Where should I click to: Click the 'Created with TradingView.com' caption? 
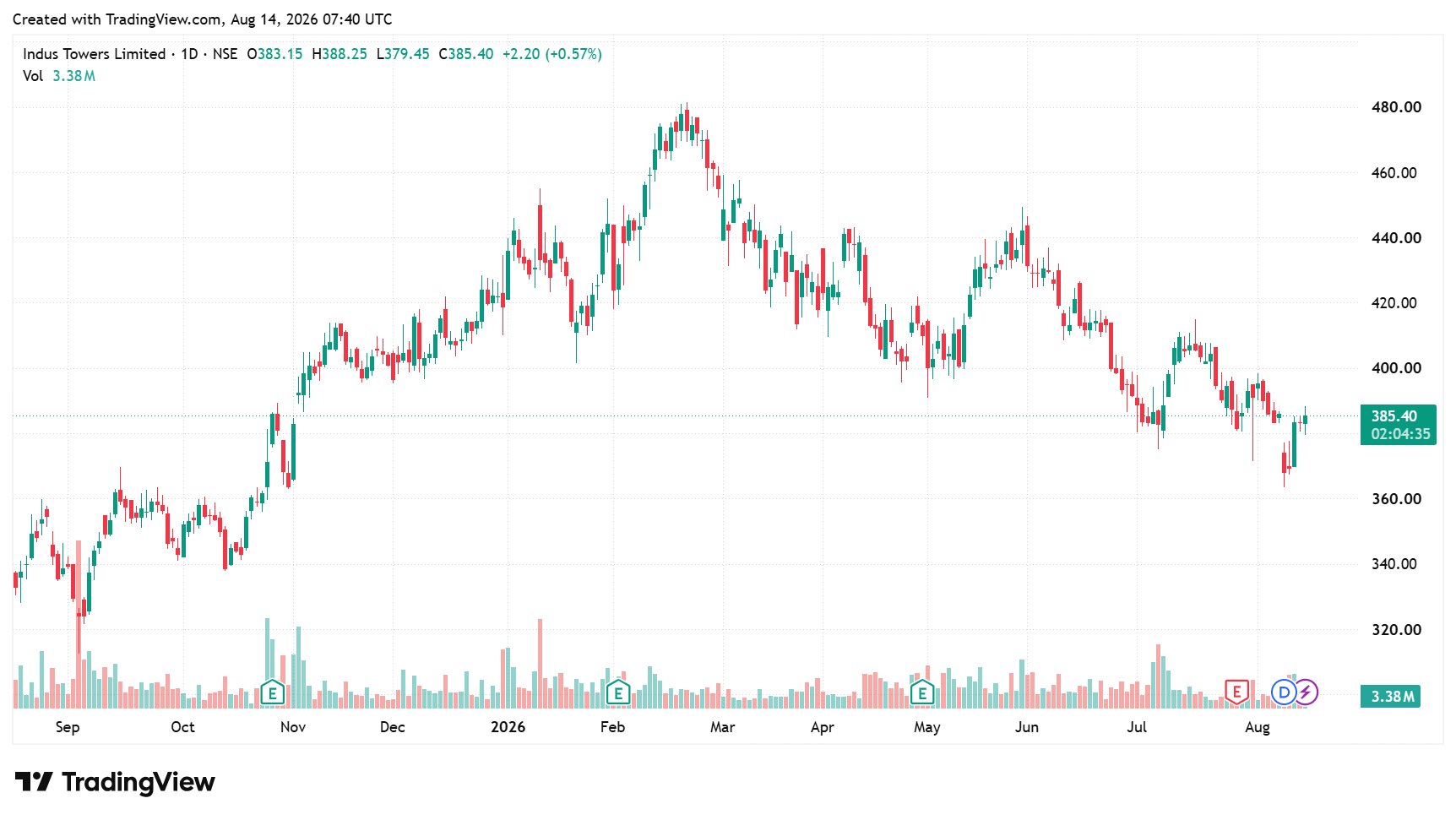[203, 19]
